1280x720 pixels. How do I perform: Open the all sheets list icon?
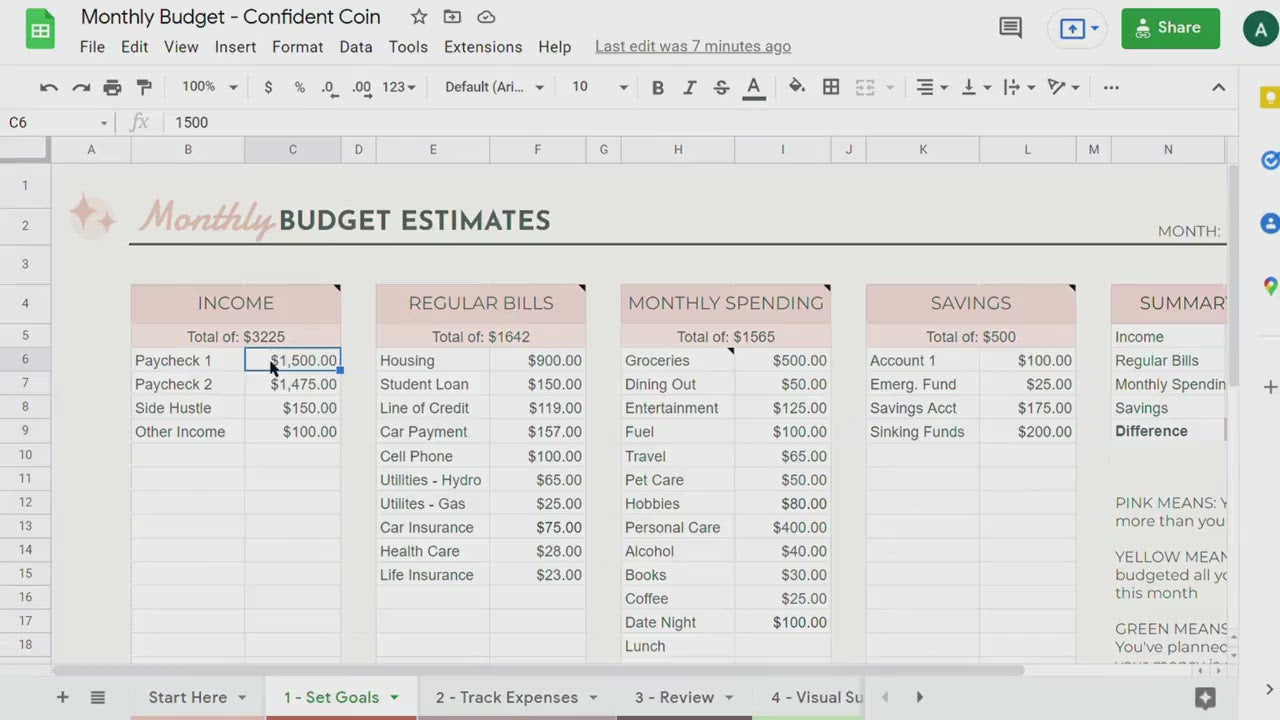(97, 697)
